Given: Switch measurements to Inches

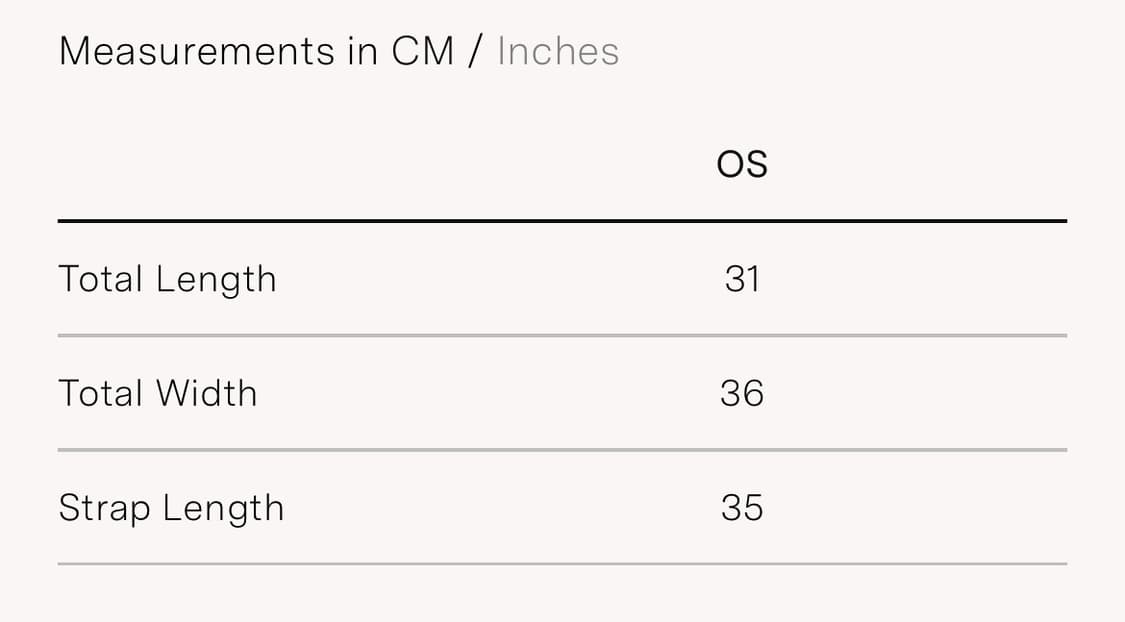Looking at the screenshot, I should (x=558, y=52).
